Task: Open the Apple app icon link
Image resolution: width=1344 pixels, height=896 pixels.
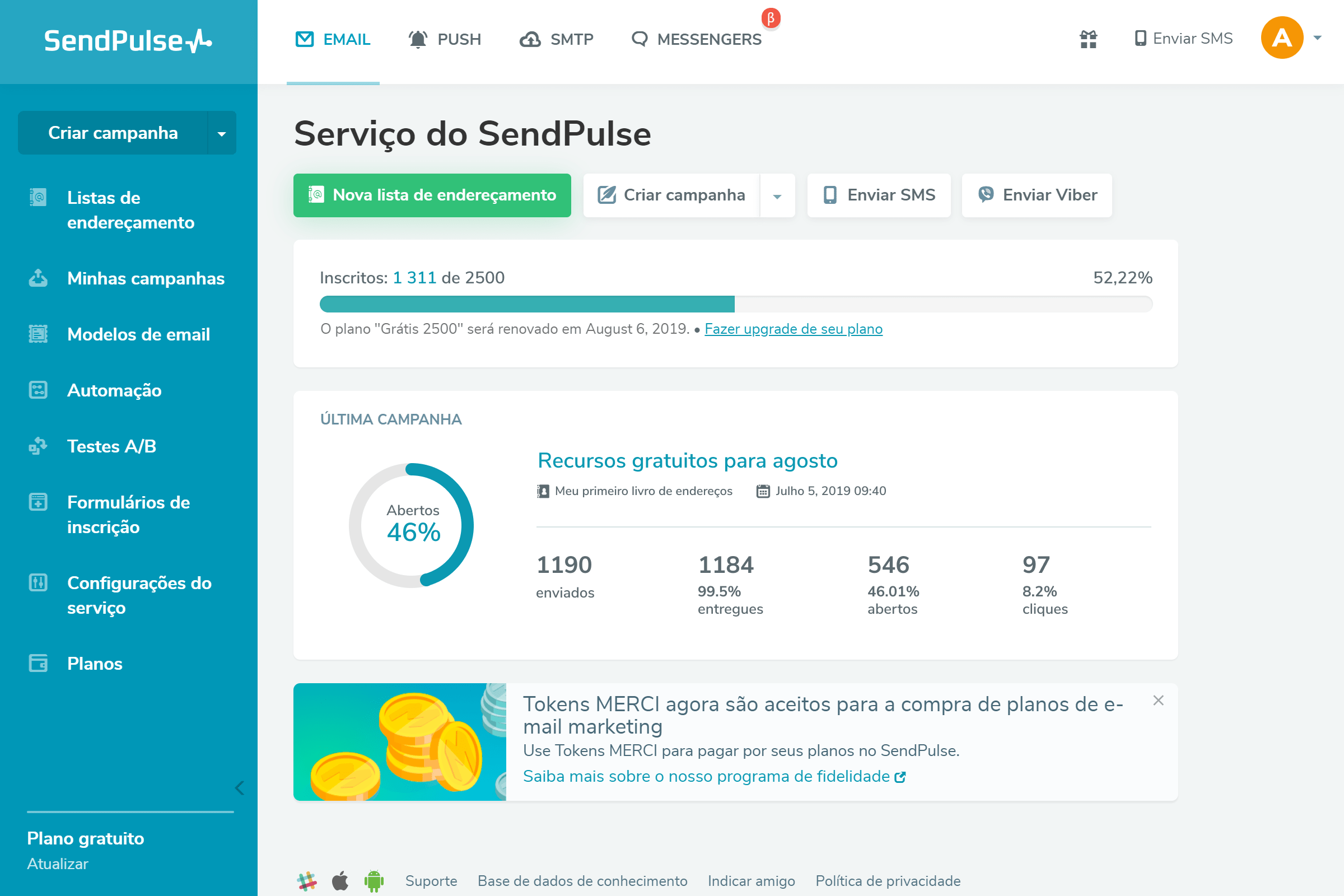Action: click(340, 880)
